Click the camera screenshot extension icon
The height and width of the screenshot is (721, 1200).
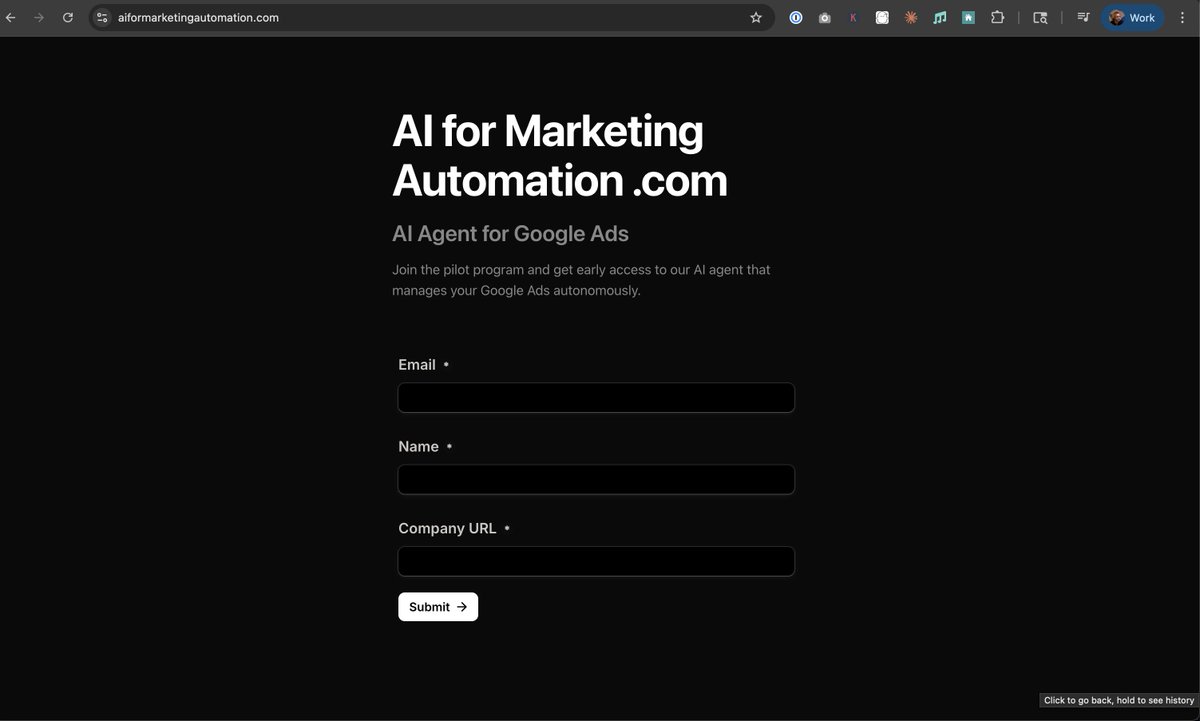point(824,18)
